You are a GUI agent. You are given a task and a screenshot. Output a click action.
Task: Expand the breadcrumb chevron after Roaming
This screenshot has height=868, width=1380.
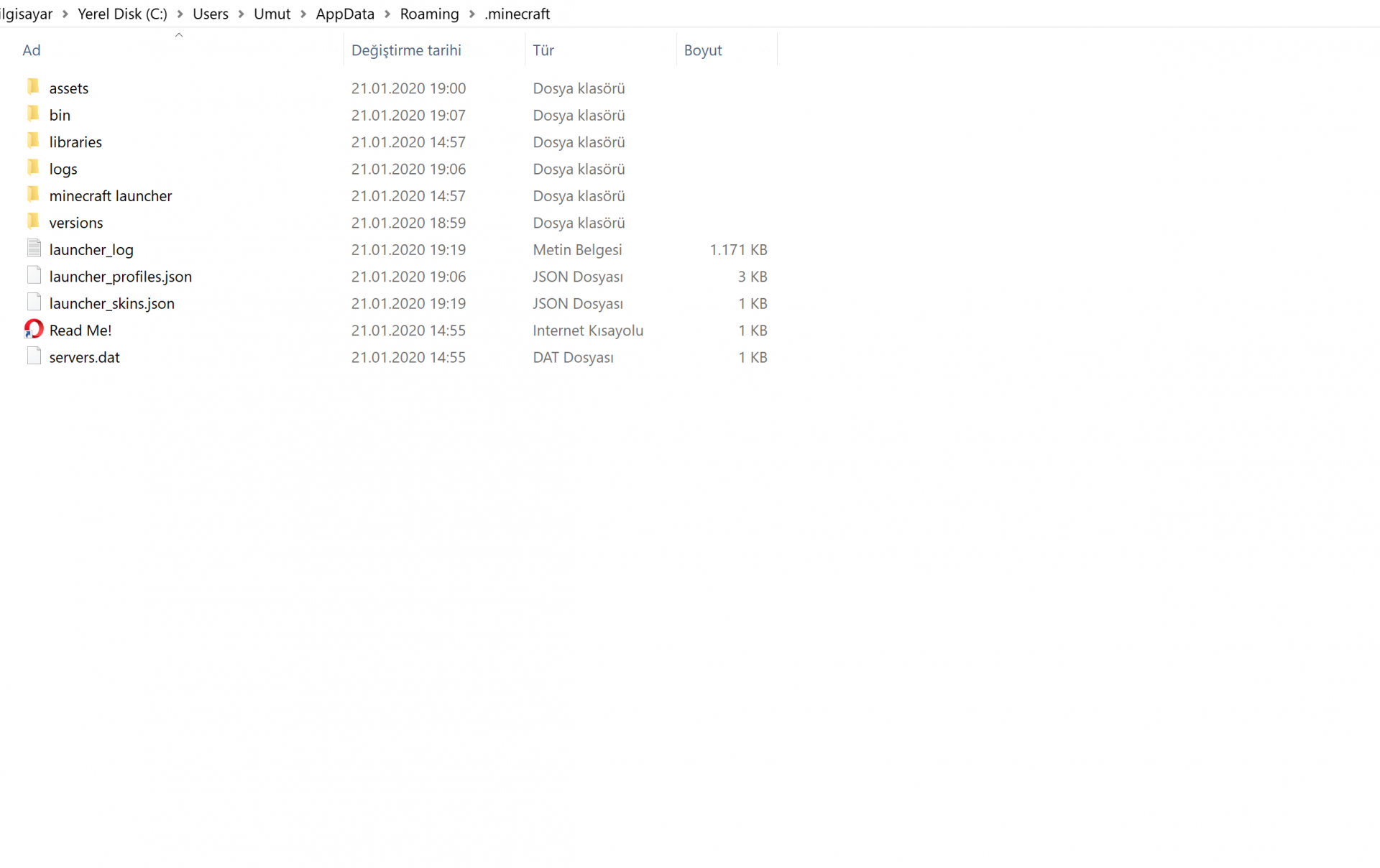click(472, 14)
